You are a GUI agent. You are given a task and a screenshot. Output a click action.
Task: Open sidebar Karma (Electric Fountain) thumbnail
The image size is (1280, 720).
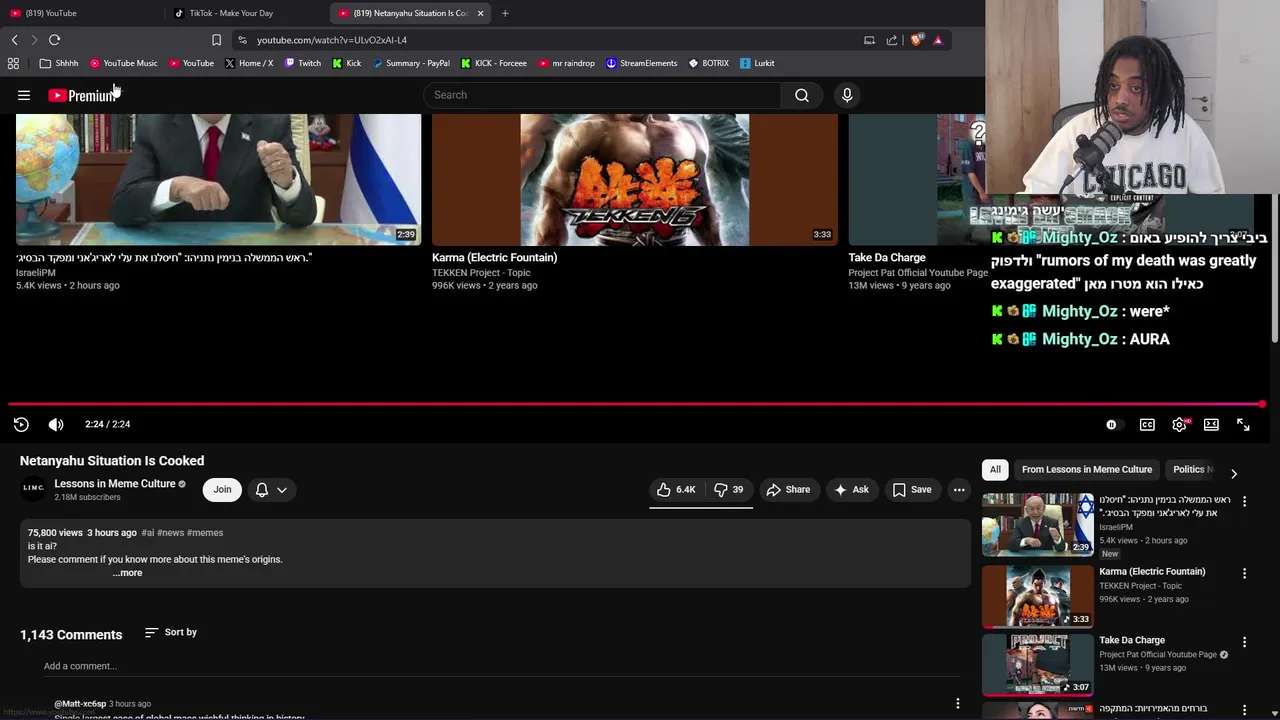coord(1038,596)
